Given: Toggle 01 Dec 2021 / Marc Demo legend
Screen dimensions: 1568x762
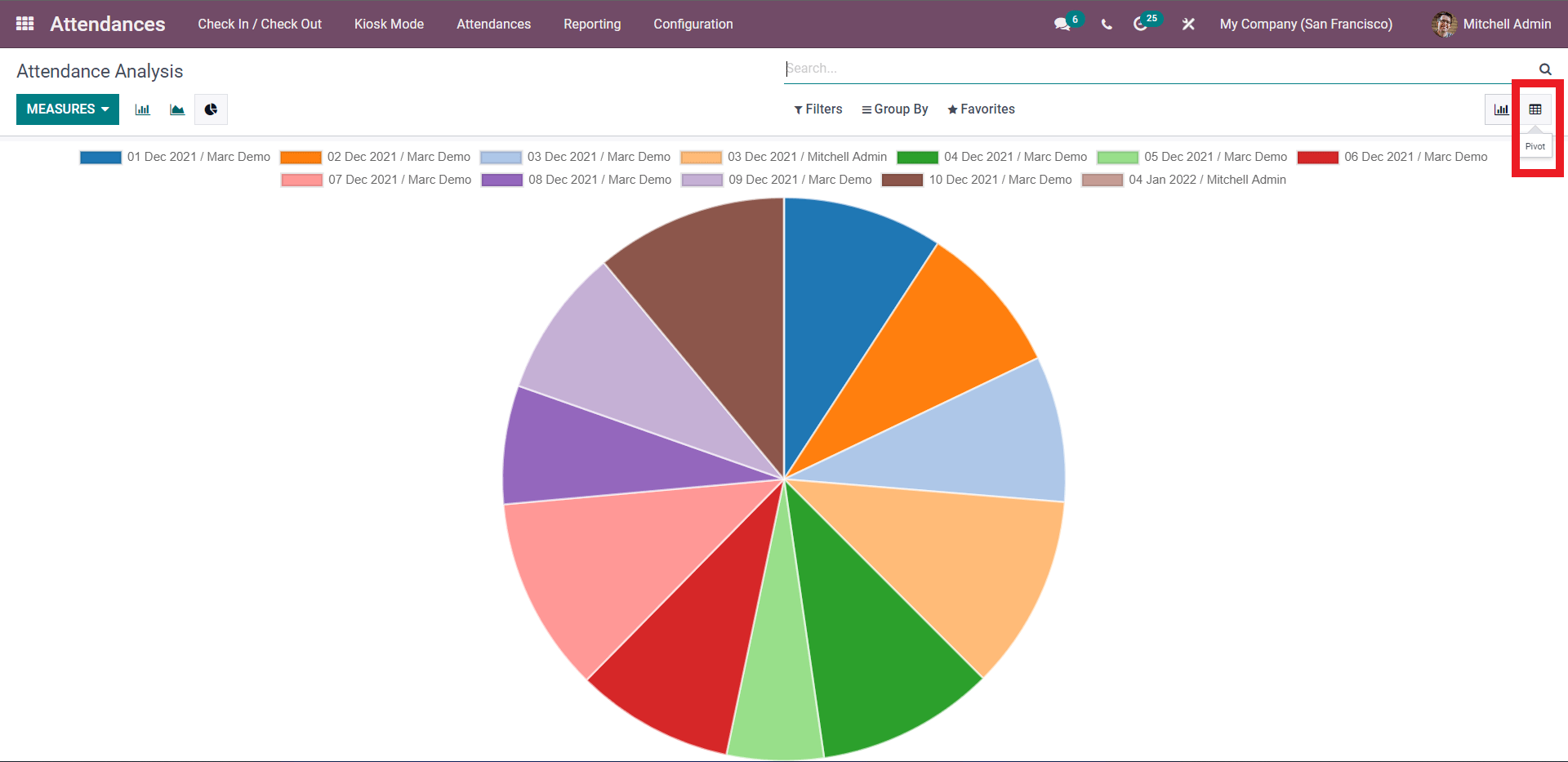Looking at the screenshot, I should tap(175, 157).
